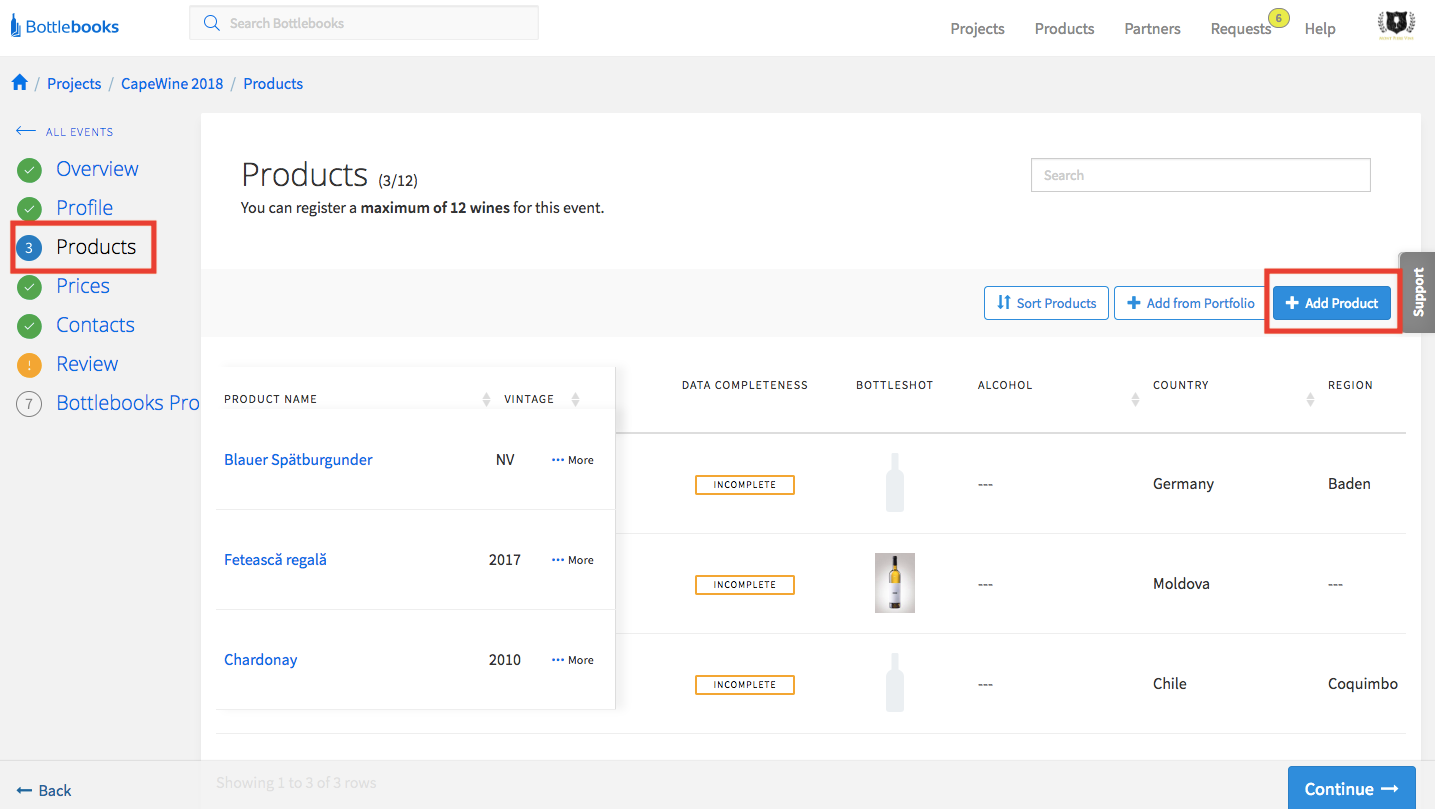Viewport: 1435px width, 809px height.
Task: Click CapeWine 2018 in the breadcrumb
Action: (172, 84)
